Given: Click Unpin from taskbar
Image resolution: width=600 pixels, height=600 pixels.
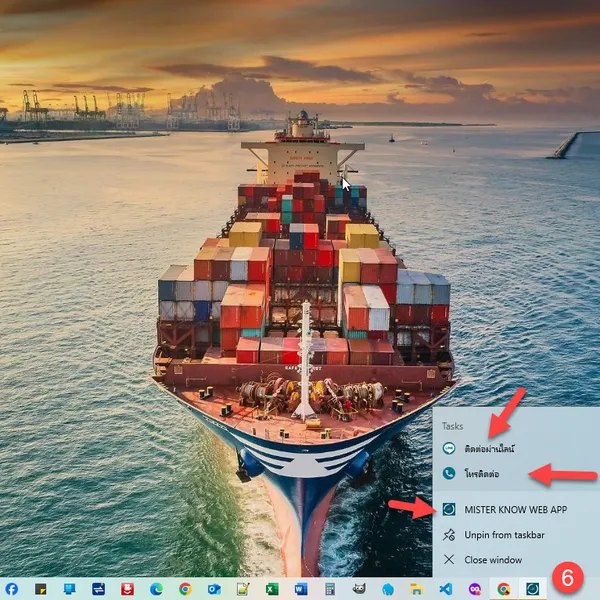Looking at the screenshot, I should [x=507, y=534].
